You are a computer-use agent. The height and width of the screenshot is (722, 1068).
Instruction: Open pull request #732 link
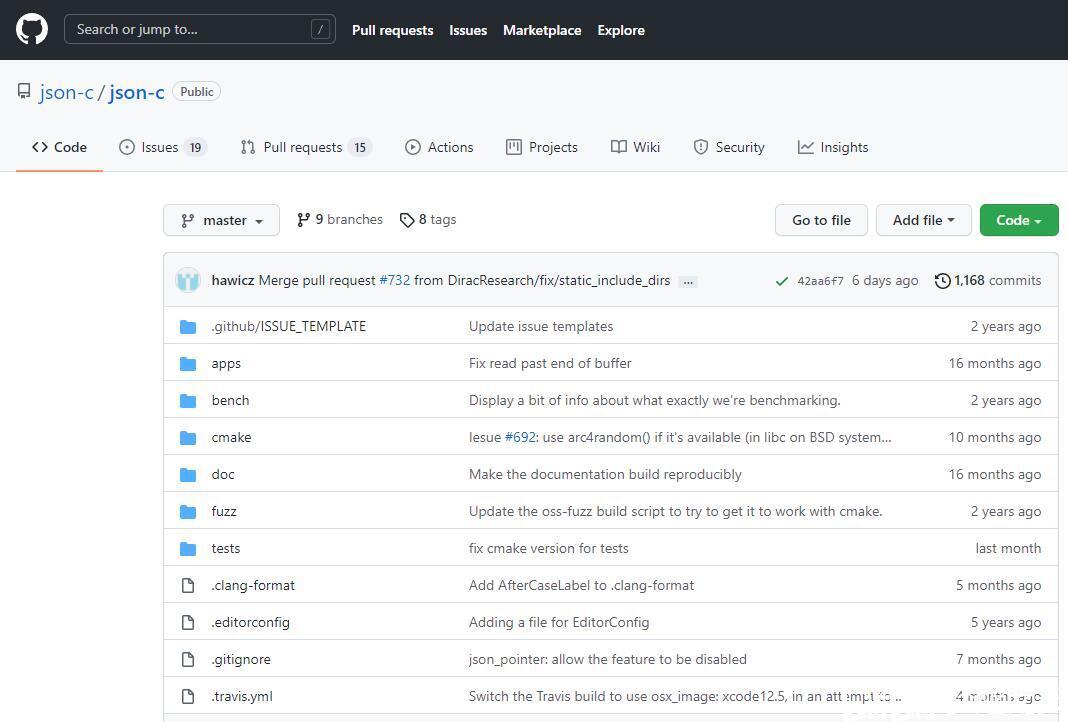[395, 280]
